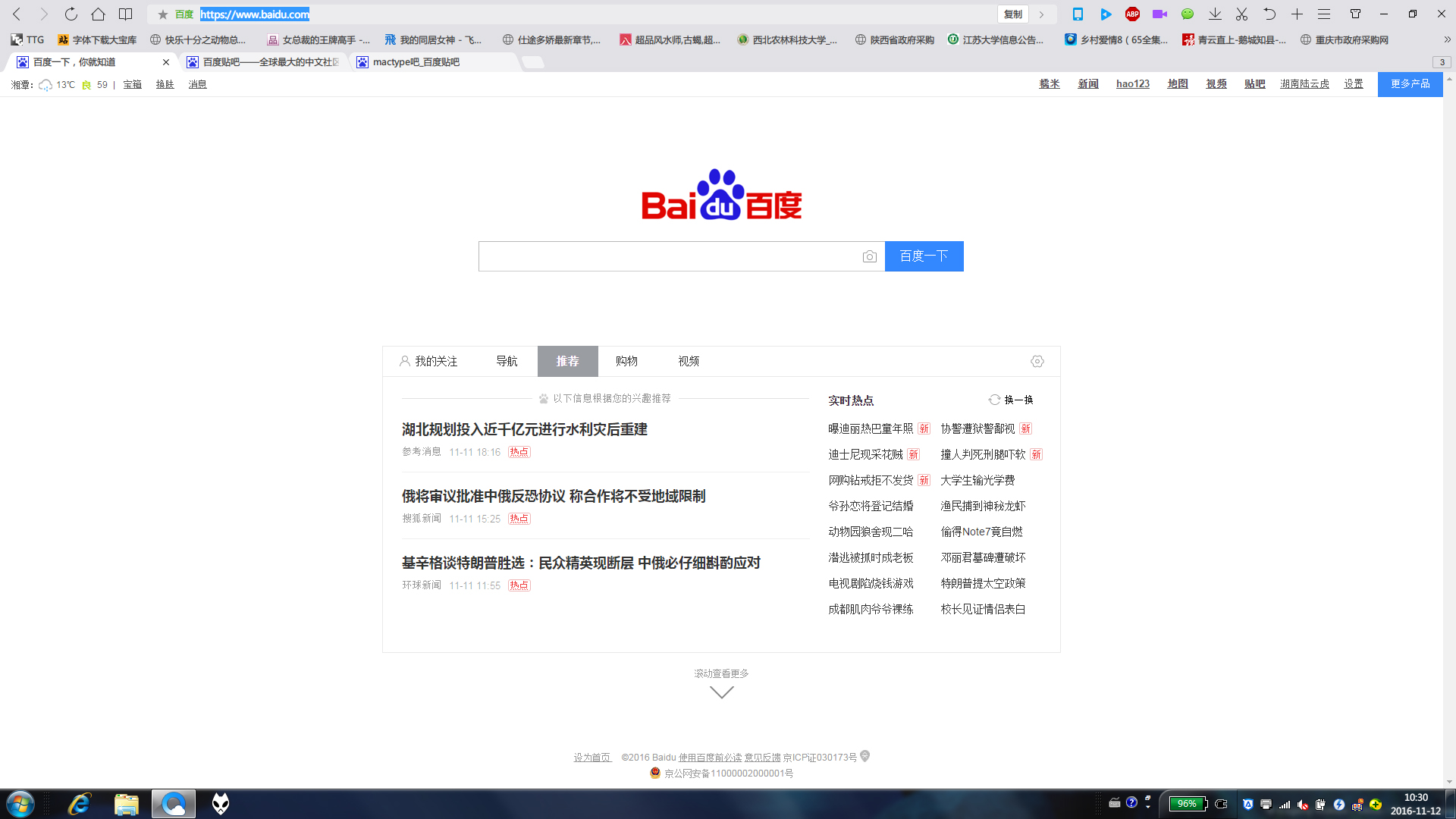The height and width of the screenshot is (819, 1456).
Task: Click the reload page icon
Action: click(71, 14)
